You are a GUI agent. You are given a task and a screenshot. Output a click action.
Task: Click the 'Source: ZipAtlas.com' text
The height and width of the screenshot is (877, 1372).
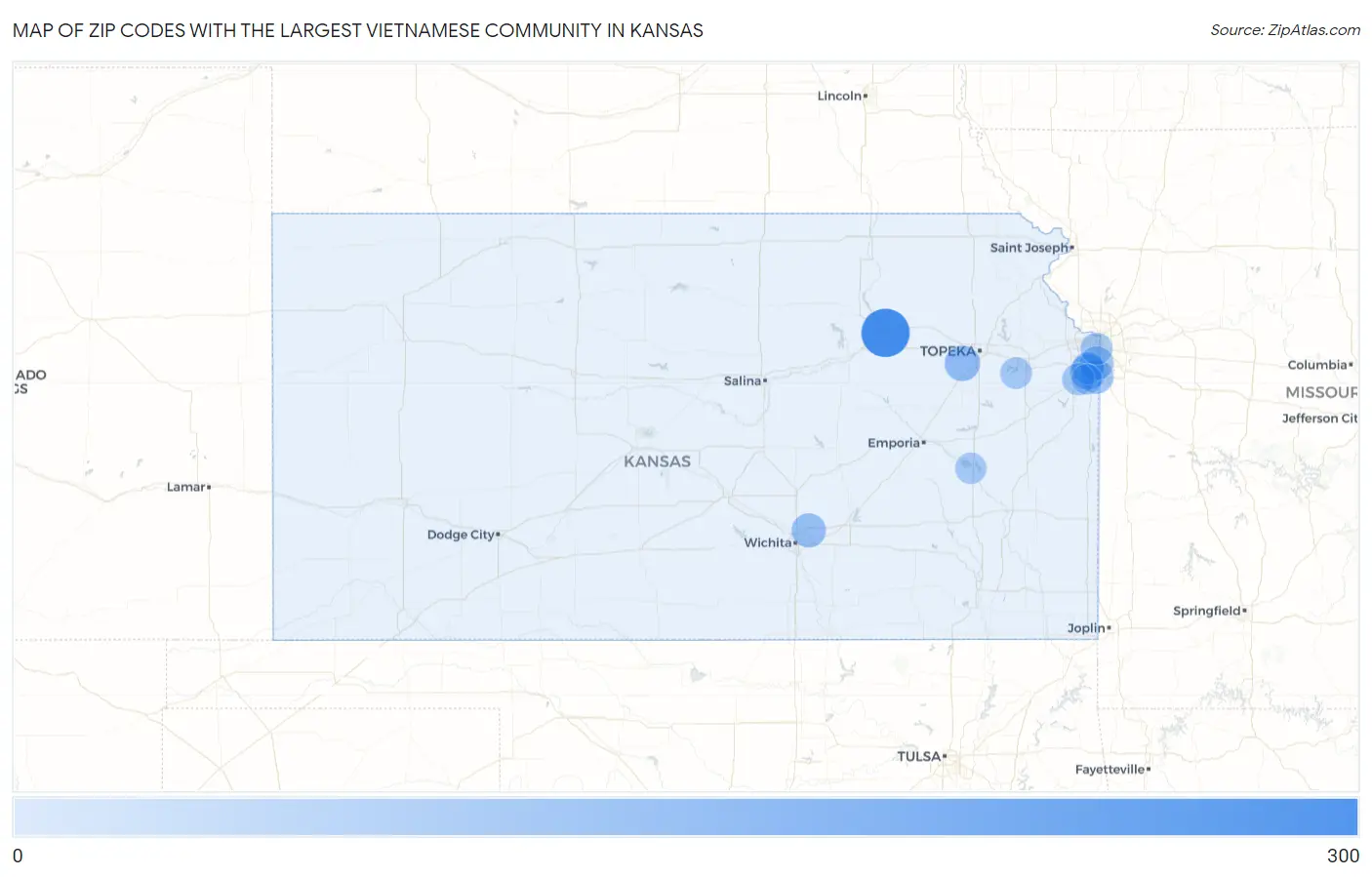1285,30
